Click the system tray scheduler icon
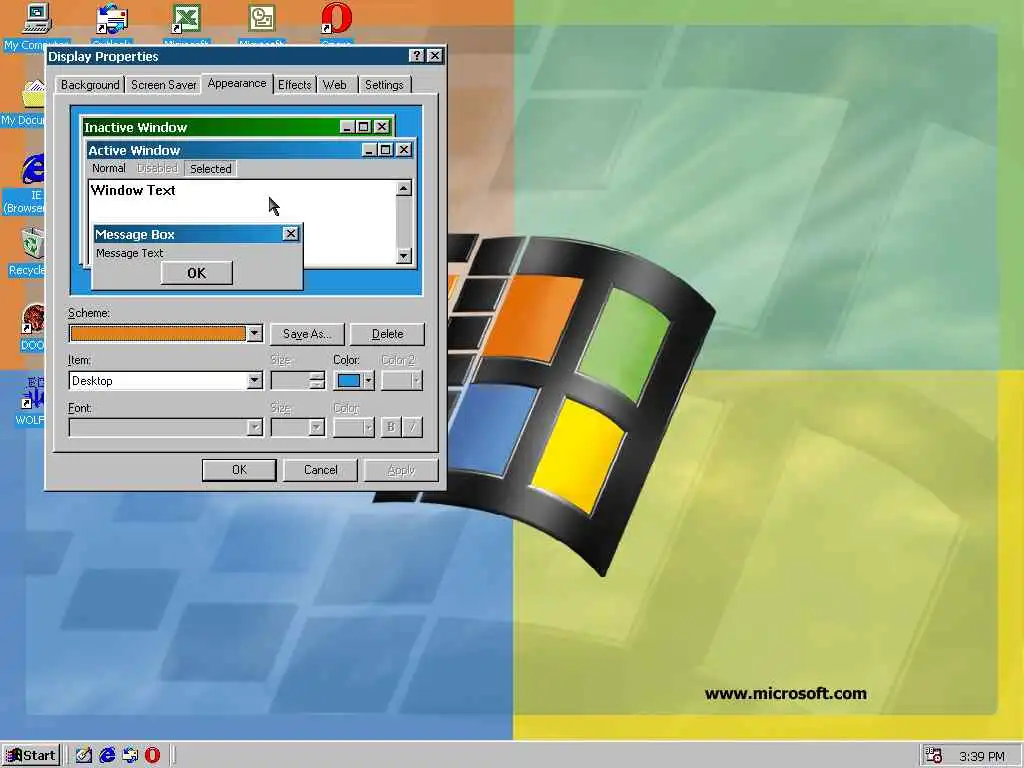This screenshot has width=1024, height=768. 934,756
